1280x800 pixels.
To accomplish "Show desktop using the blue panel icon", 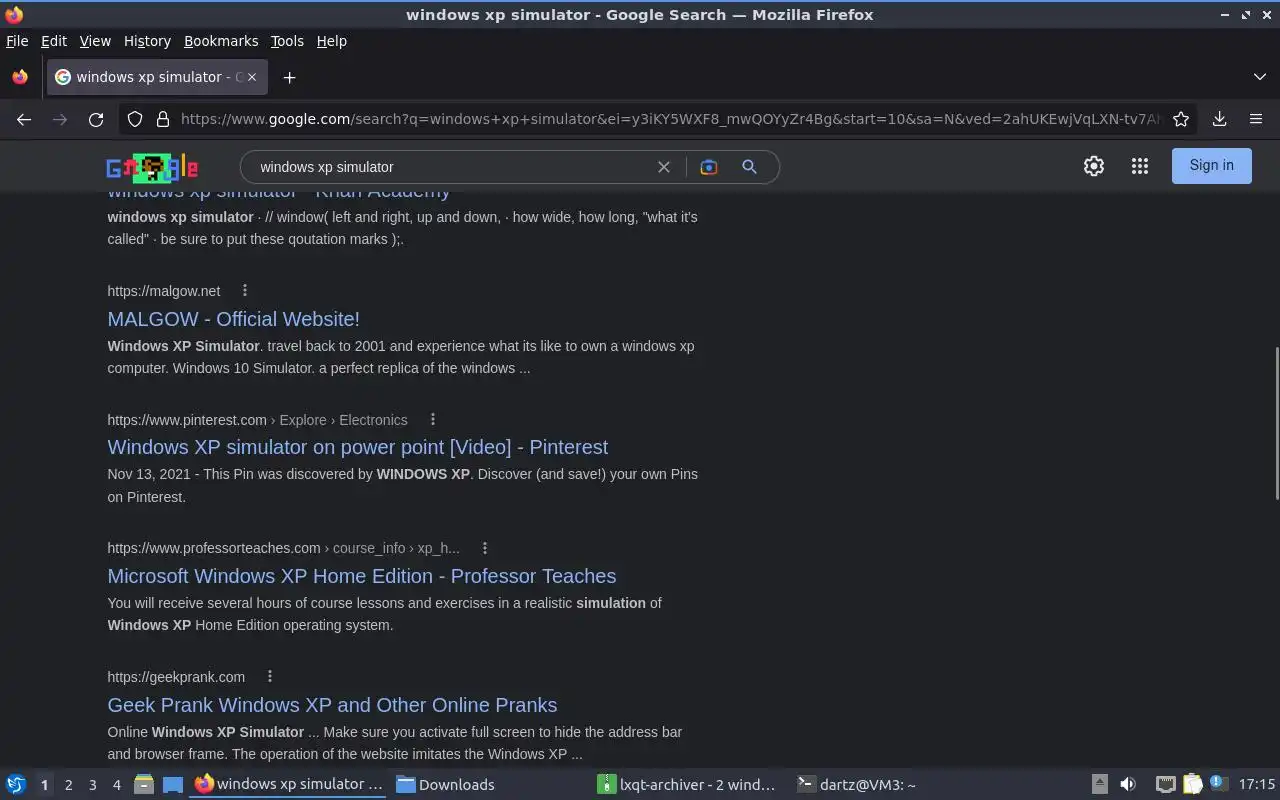I will (172, 784).
